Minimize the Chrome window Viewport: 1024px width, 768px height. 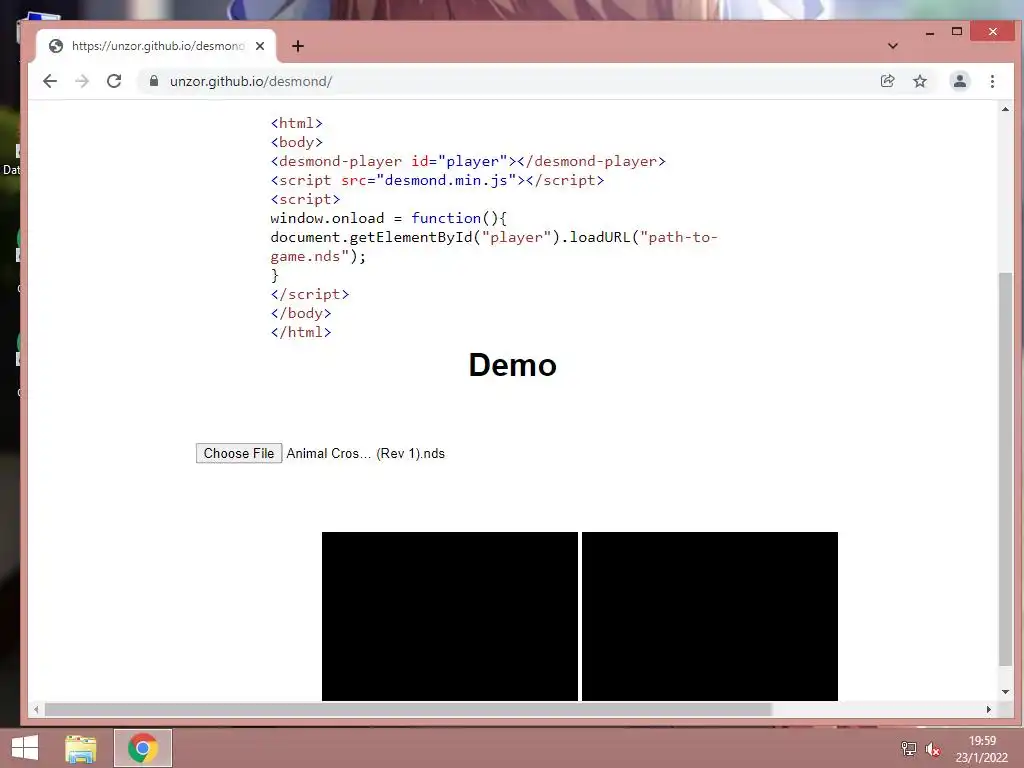930,32
